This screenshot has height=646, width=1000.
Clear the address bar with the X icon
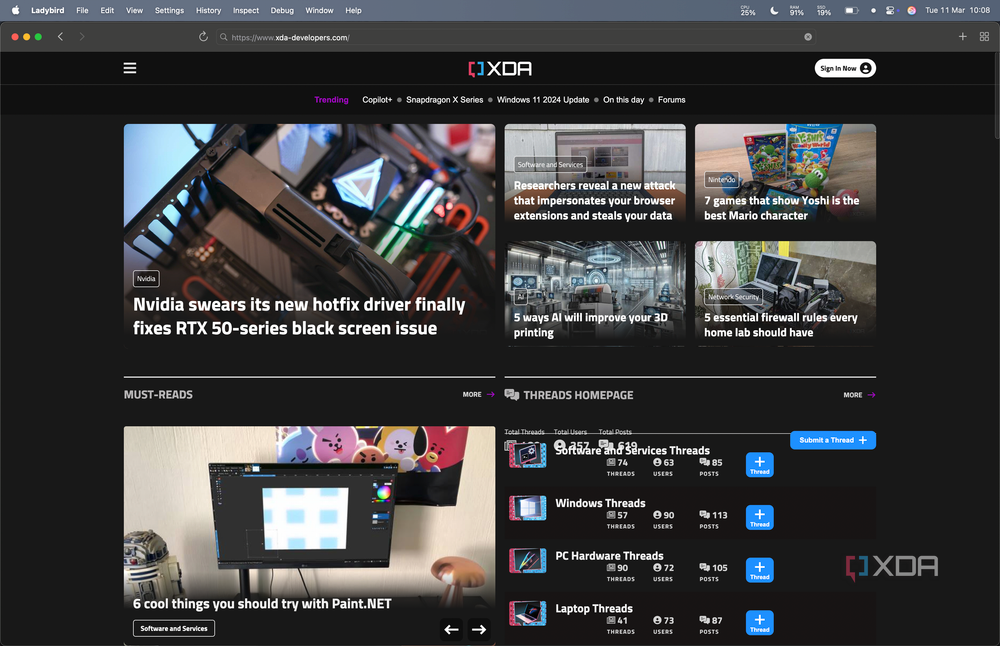tap(808, 37)
